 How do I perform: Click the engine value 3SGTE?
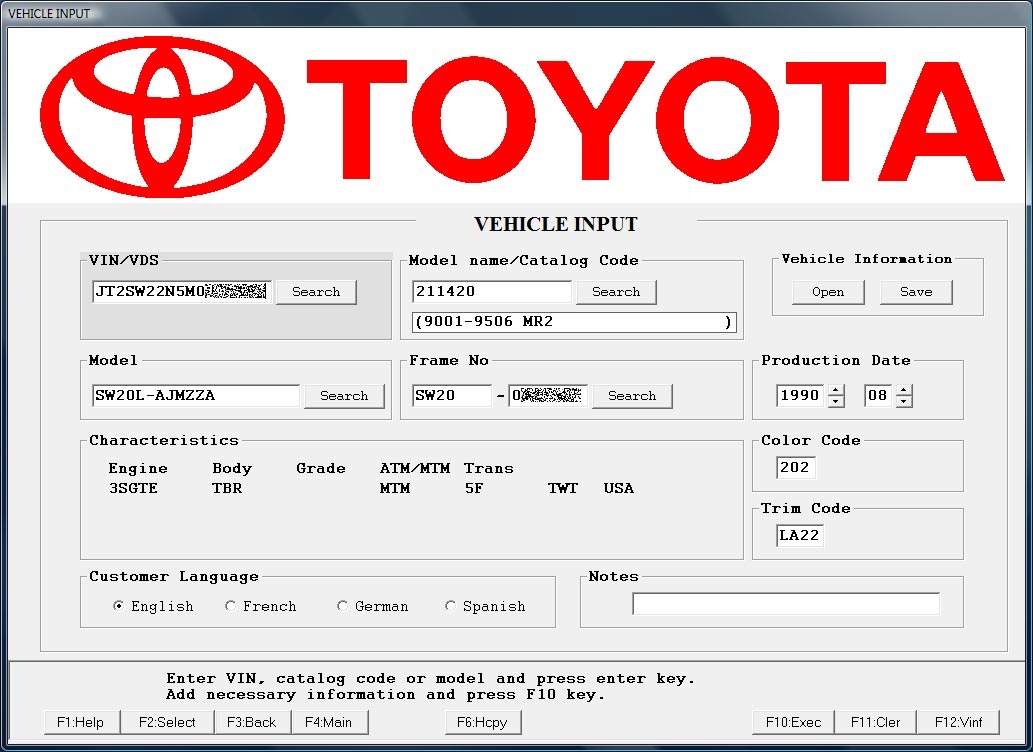click(133, 488)
